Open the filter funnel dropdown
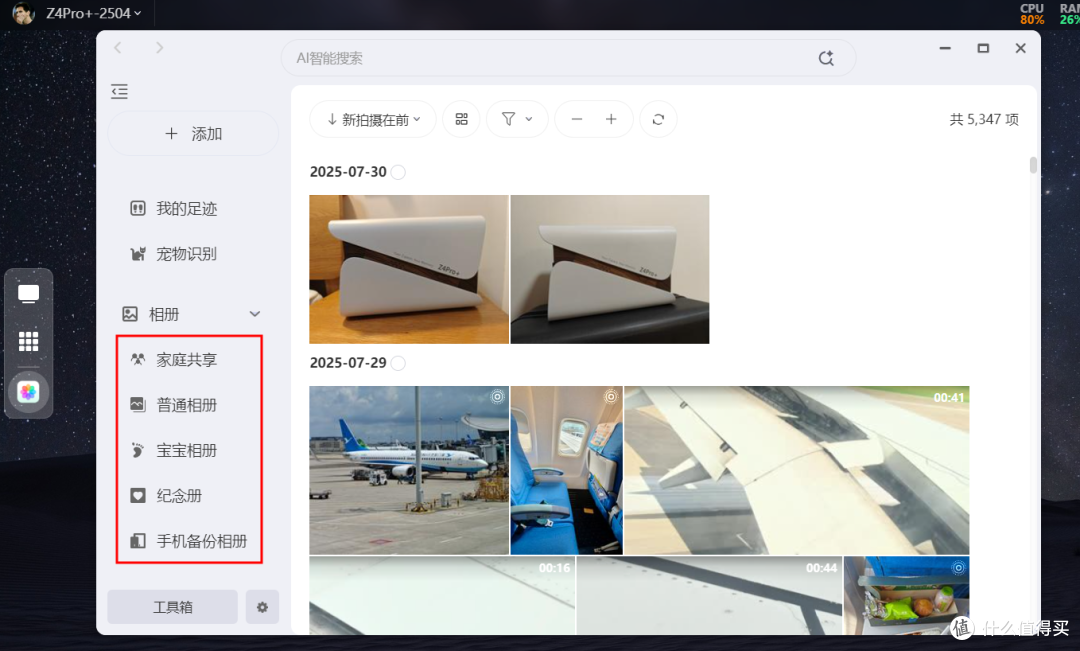Screen dimensions: 1080x651 [x=517, y=120]
